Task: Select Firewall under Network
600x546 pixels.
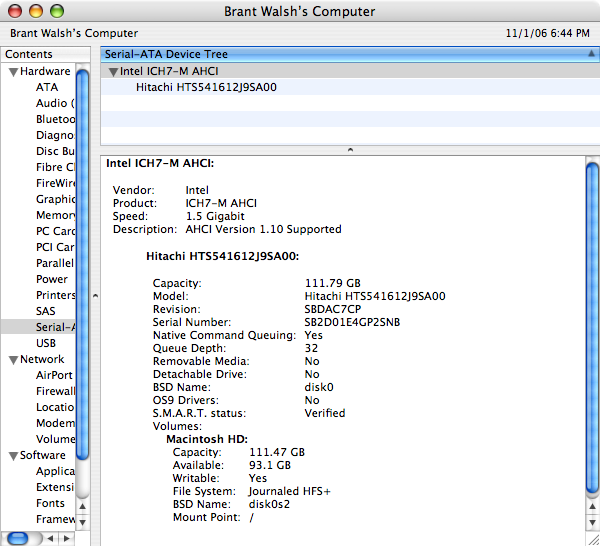Action: click(55, 391)
